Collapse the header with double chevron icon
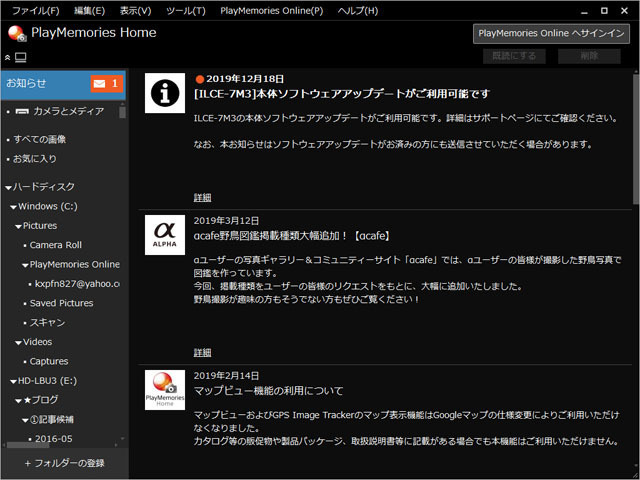This screenshot has height=480, width=640. pyautogui.click(x=7, y=58)
